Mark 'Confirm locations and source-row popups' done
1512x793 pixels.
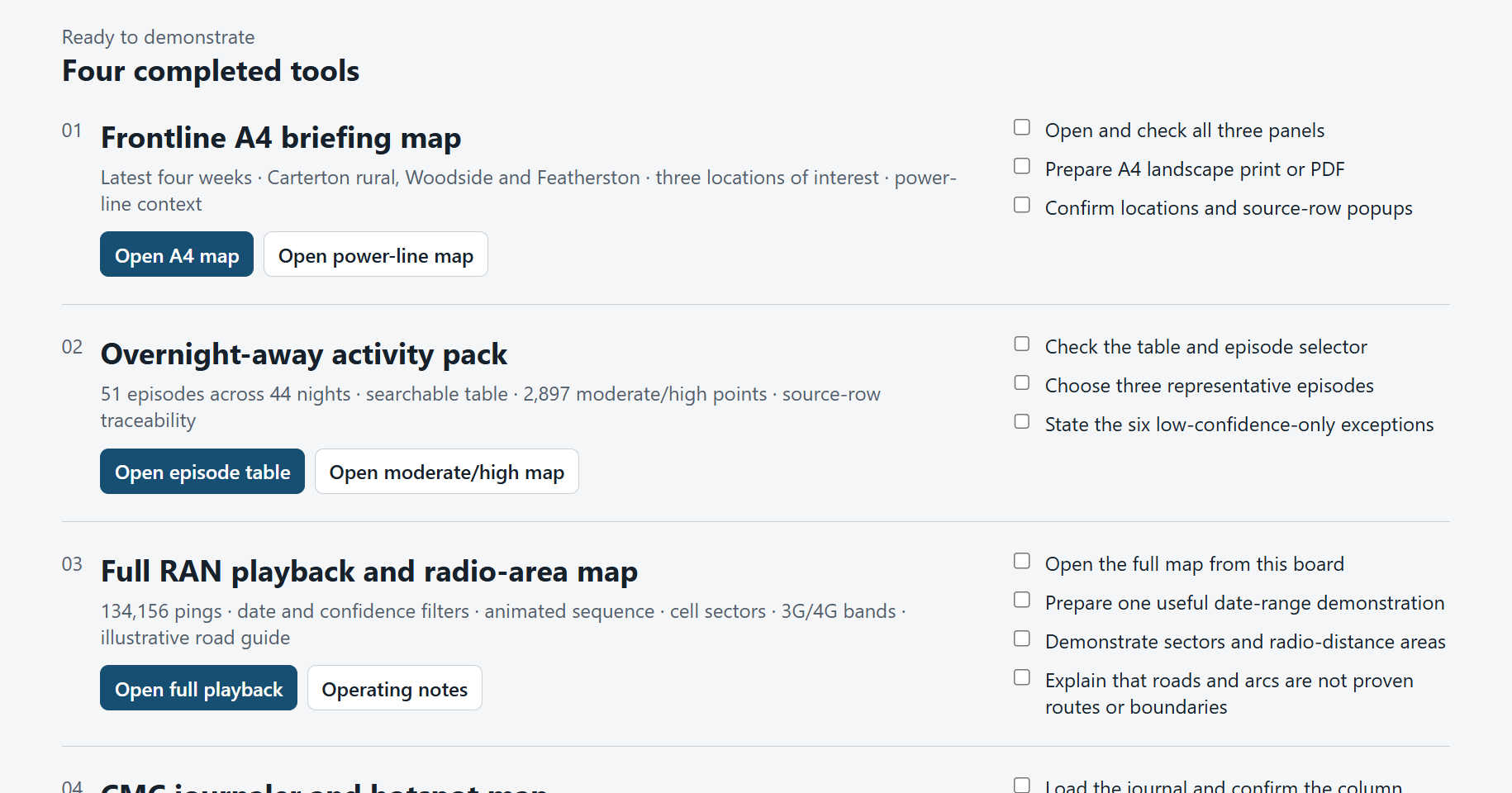pyautogui.click(x=1022, y=205)
